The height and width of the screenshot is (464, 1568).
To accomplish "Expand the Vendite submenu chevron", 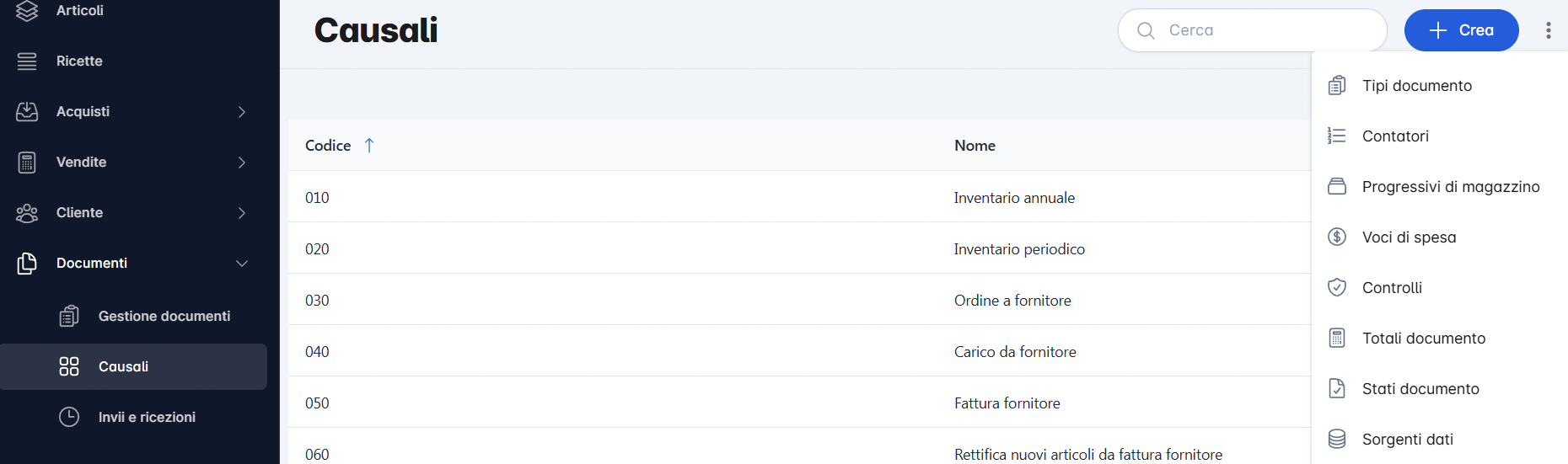I will 242,163.
